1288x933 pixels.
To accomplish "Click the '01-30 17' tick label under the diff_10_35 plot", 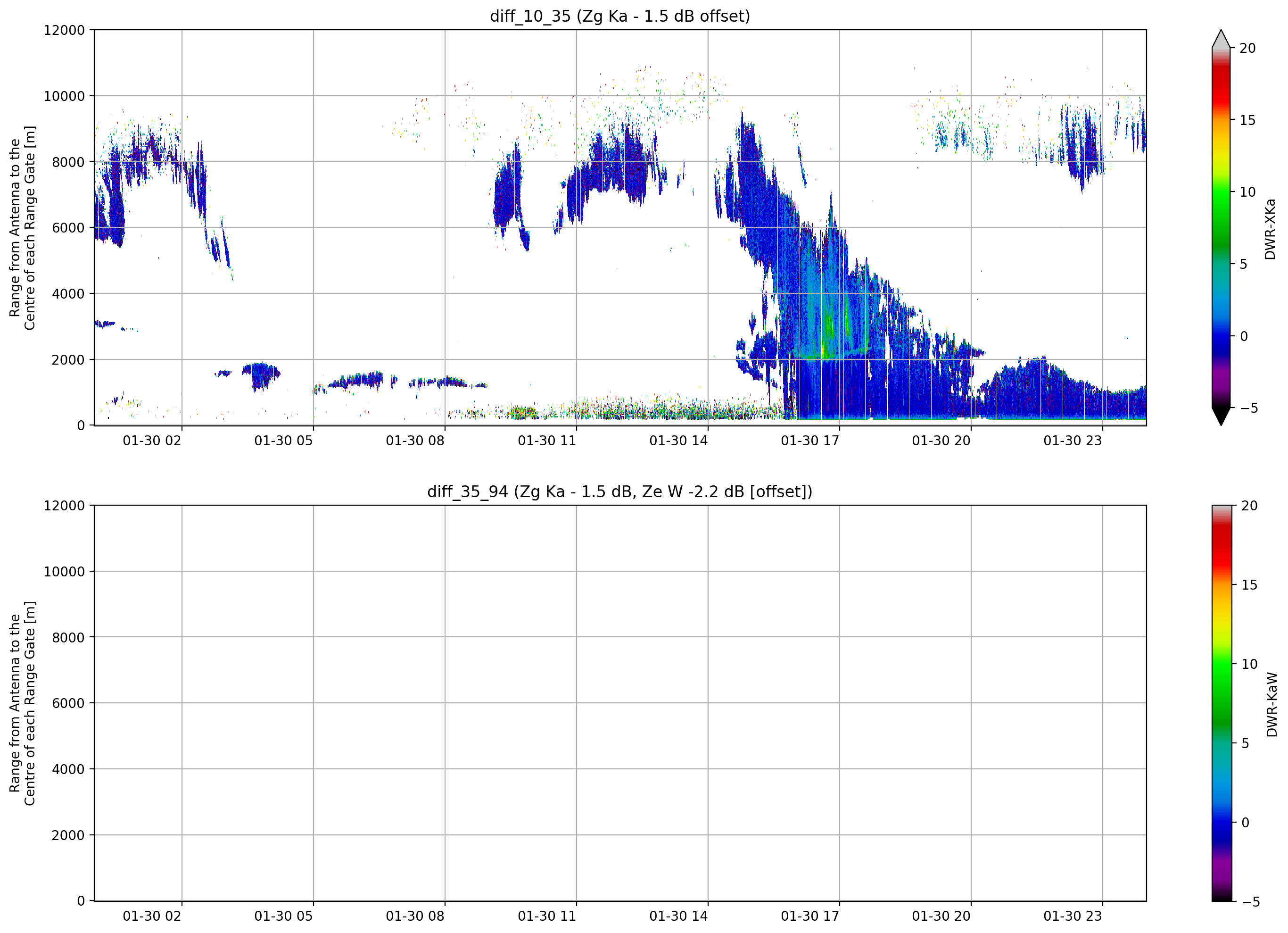I will pos(810,441).
